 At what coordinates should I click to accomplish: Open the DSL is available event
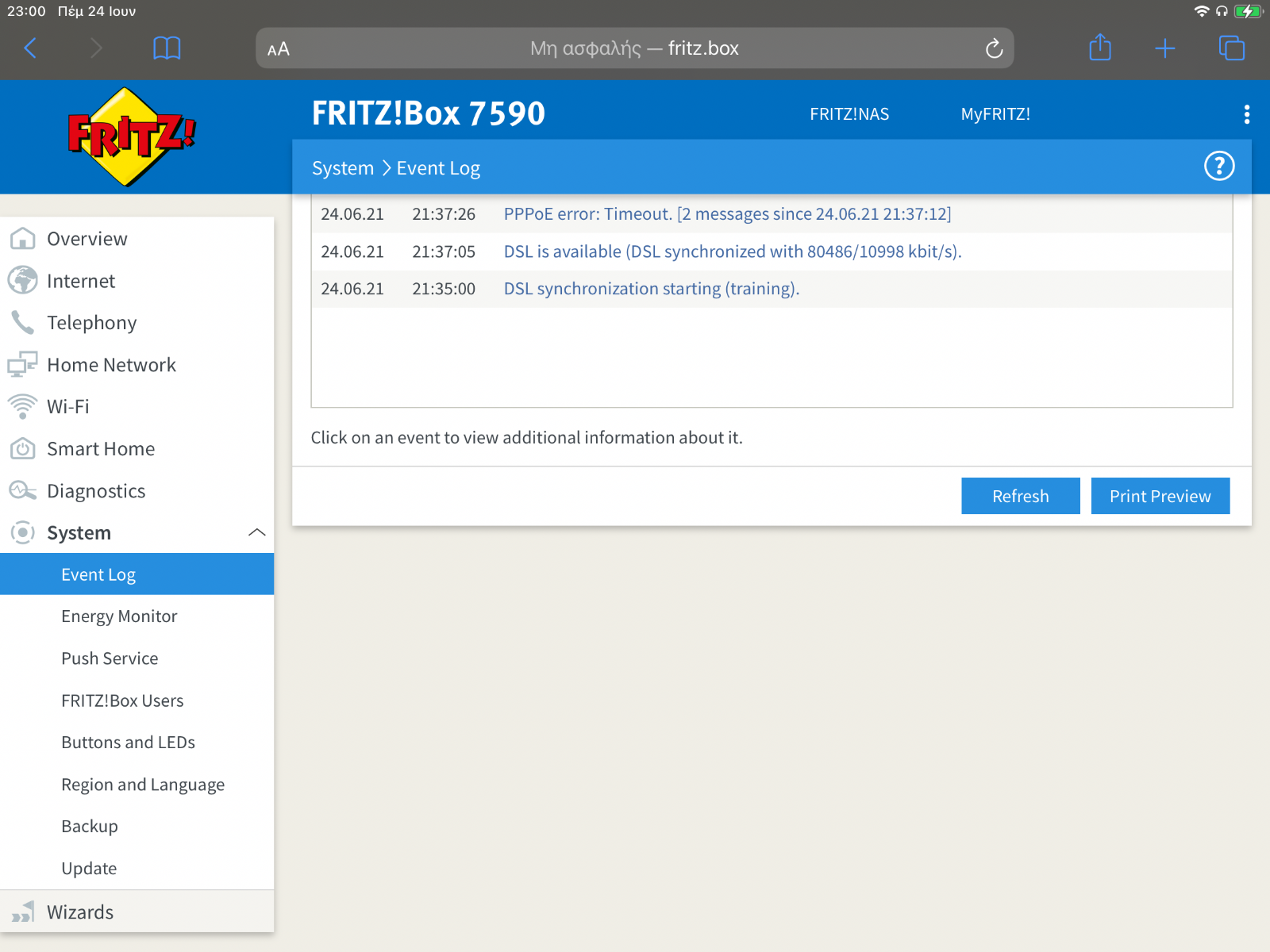(x=733, y=251)
